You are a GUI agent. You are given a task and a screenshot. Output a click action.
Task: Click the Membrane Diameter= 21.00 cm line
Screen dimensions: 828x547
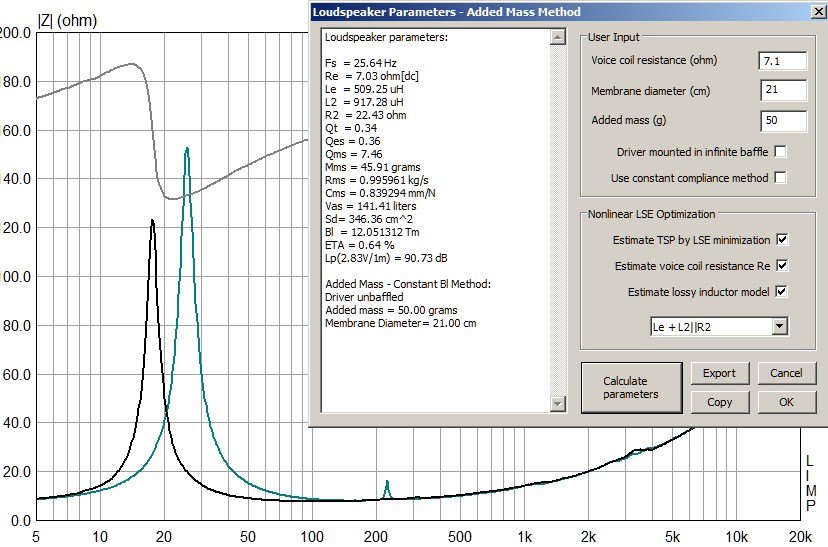tap(401, 323)
